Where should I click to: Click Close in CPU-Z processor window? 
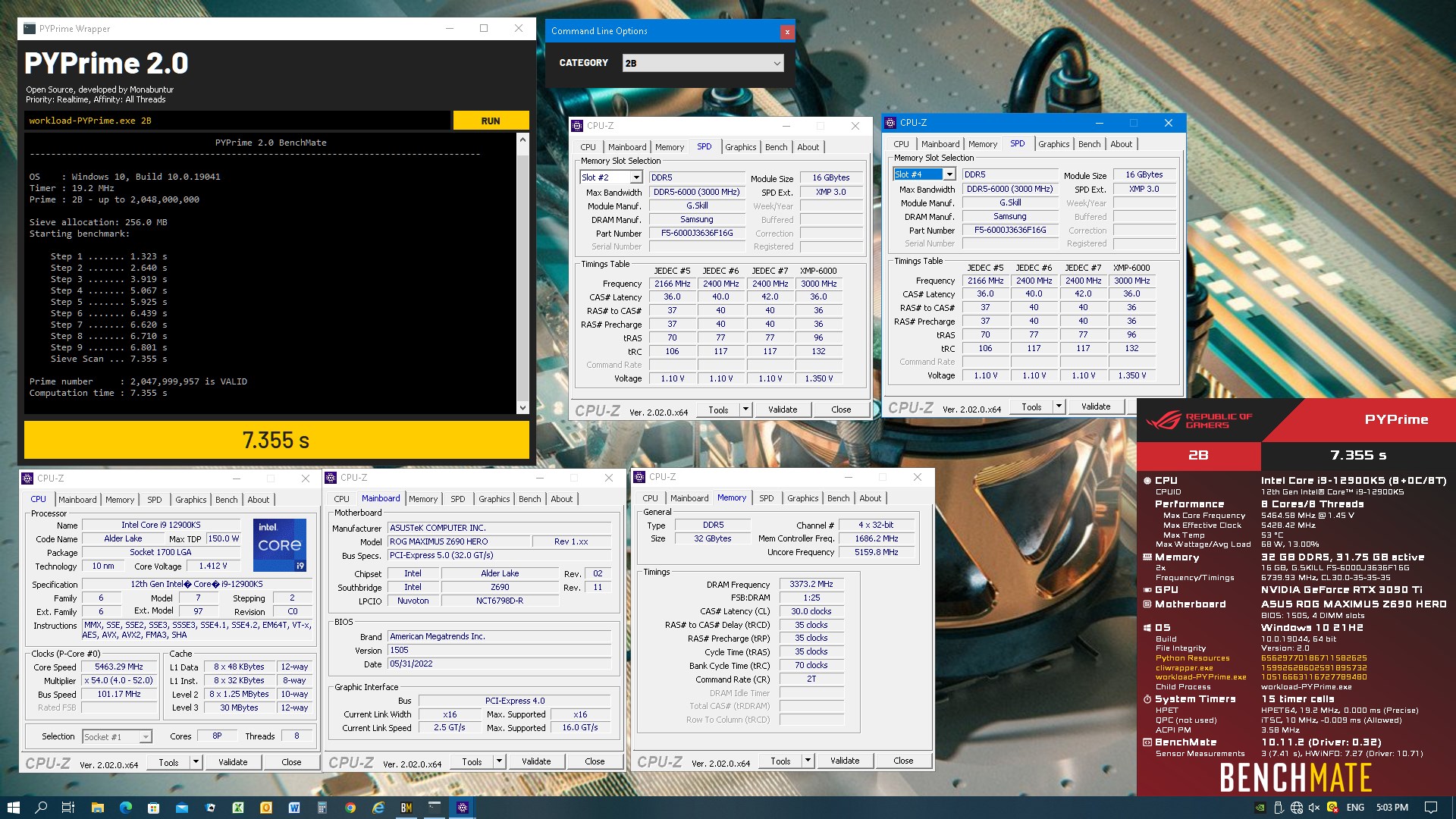291,762
